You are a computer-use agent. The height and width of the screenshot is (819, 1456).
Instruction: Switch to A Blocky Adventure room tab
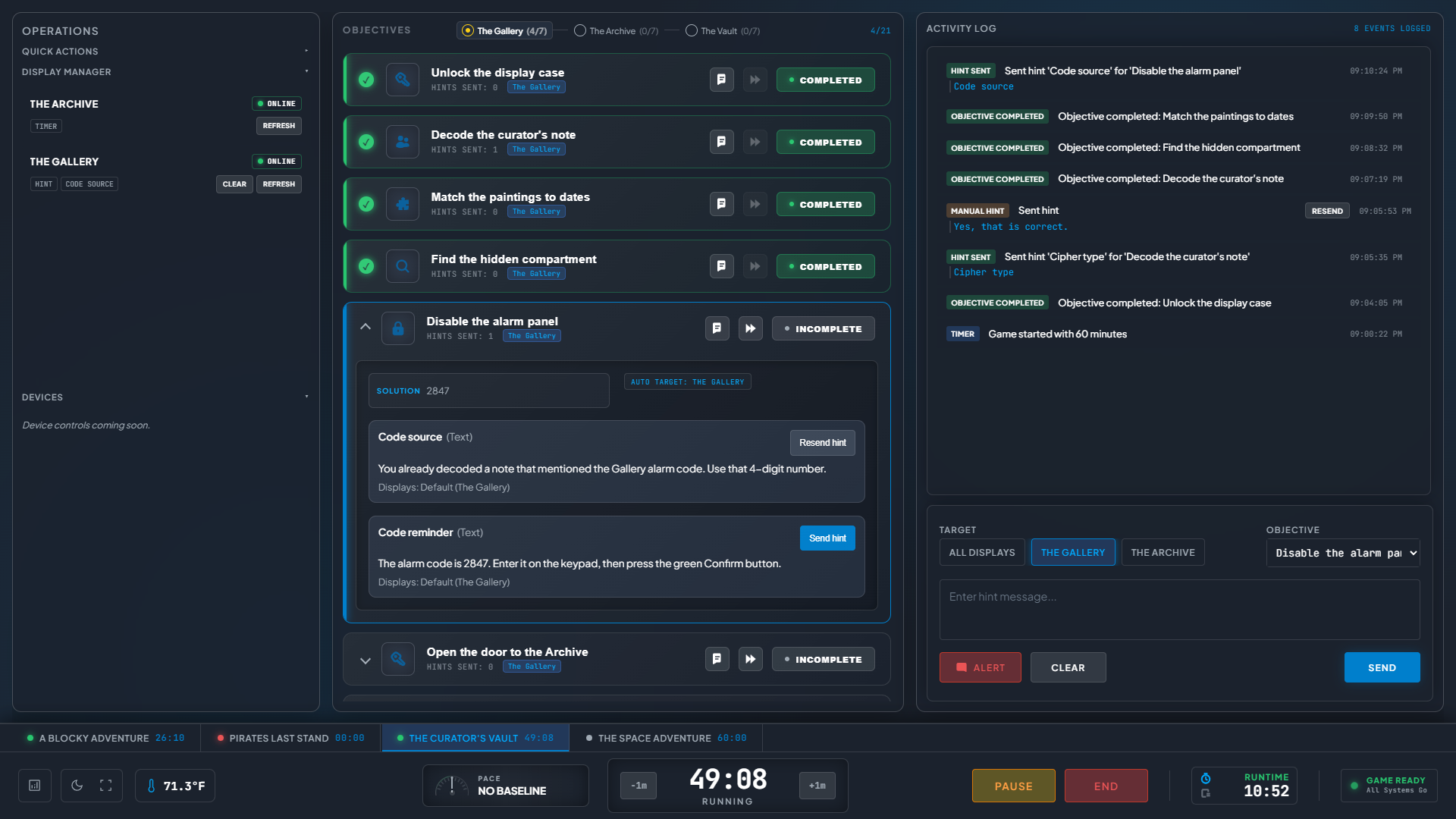pyautogui.click(x=105, y=738)
